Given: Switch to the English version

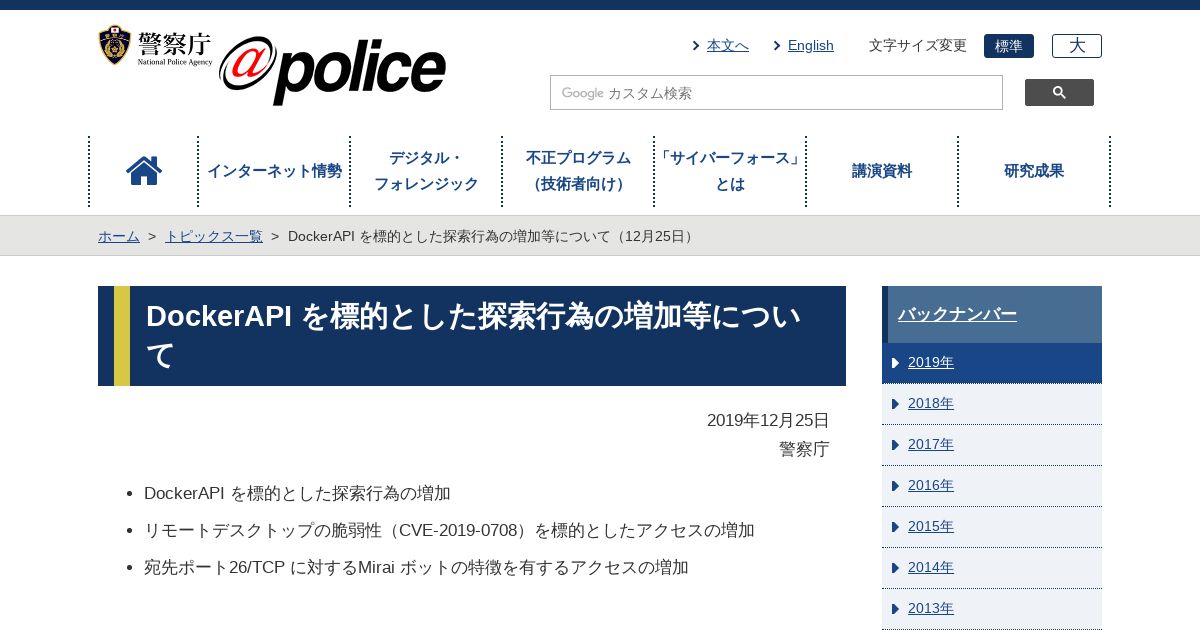Looking at the screenshot, I should pyautogui.click(x=810, y=45).
